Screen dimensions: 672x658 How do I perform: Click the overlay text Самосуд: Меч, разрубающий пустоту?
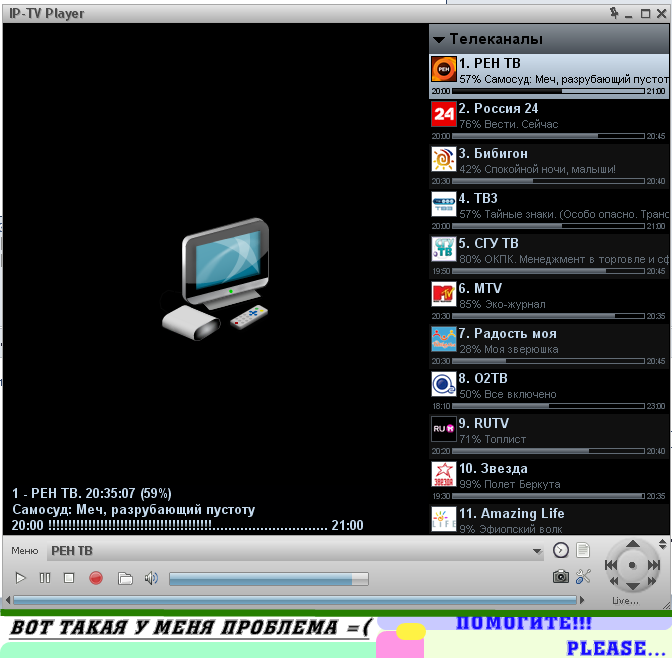(133, 510)
